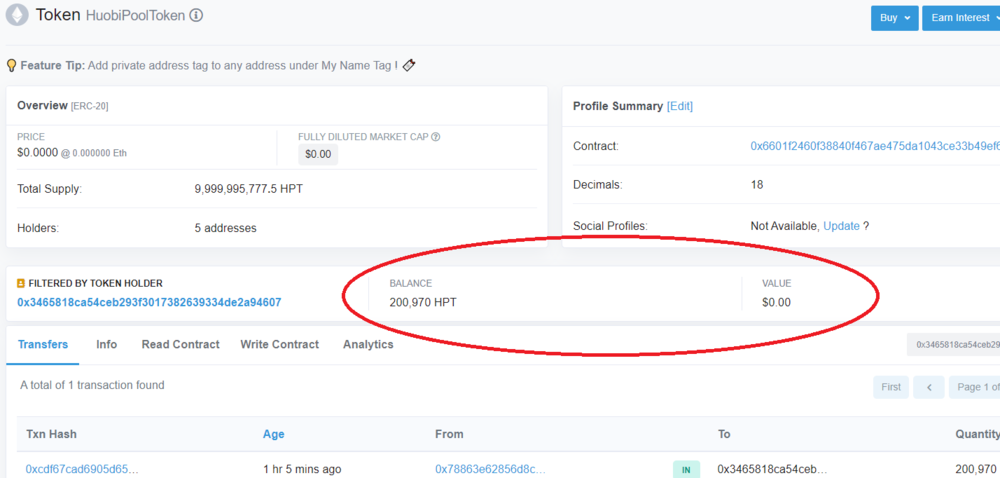This screenshot has width=1000, height=478.
Task: Click the Update social profiles link
Action: coord(841,226)
